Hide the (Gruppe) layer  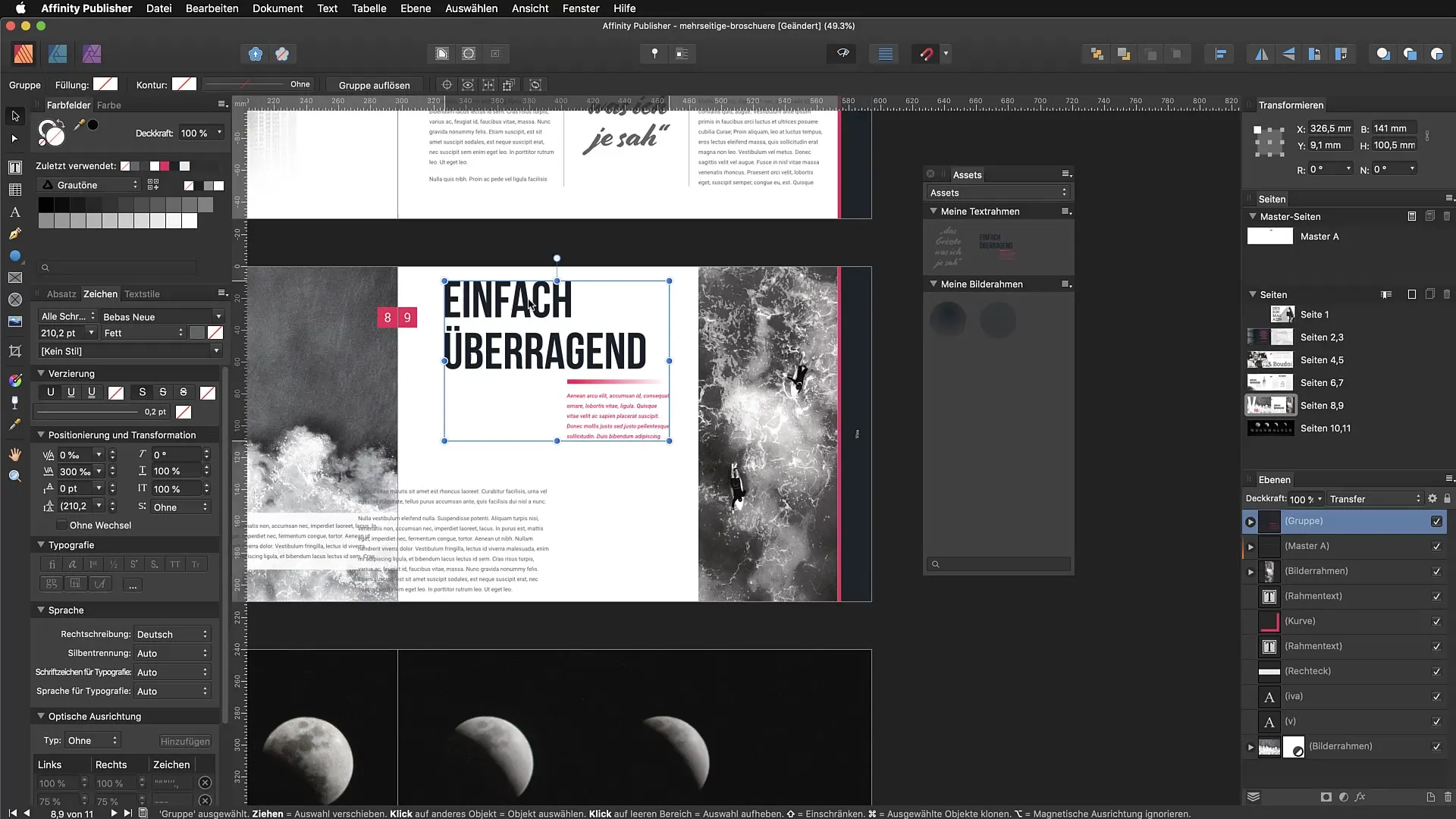(1436, 522)
